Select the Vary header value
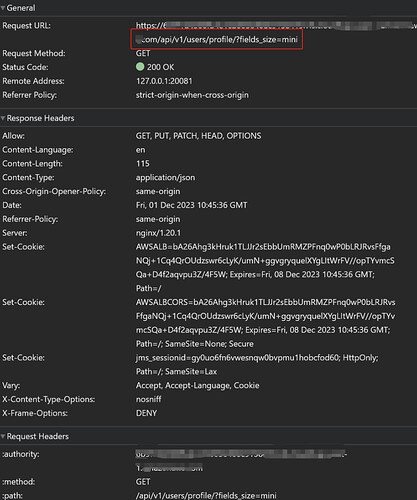This screenshot has height=500, width=417. [197, 386]
